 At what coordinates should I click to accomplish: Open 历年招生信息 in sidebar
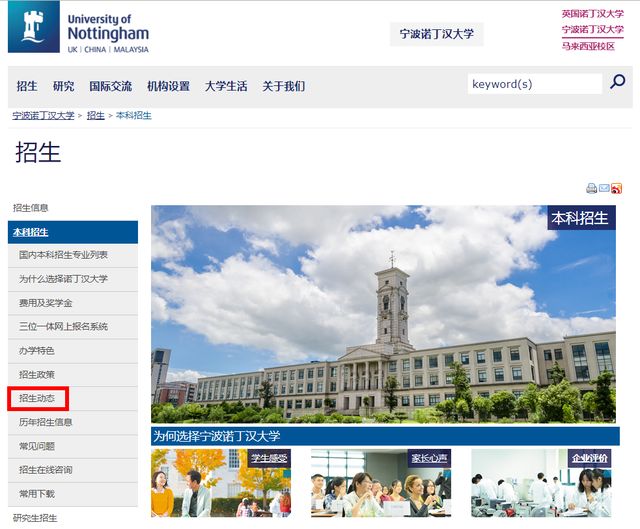tap(73, 422)
